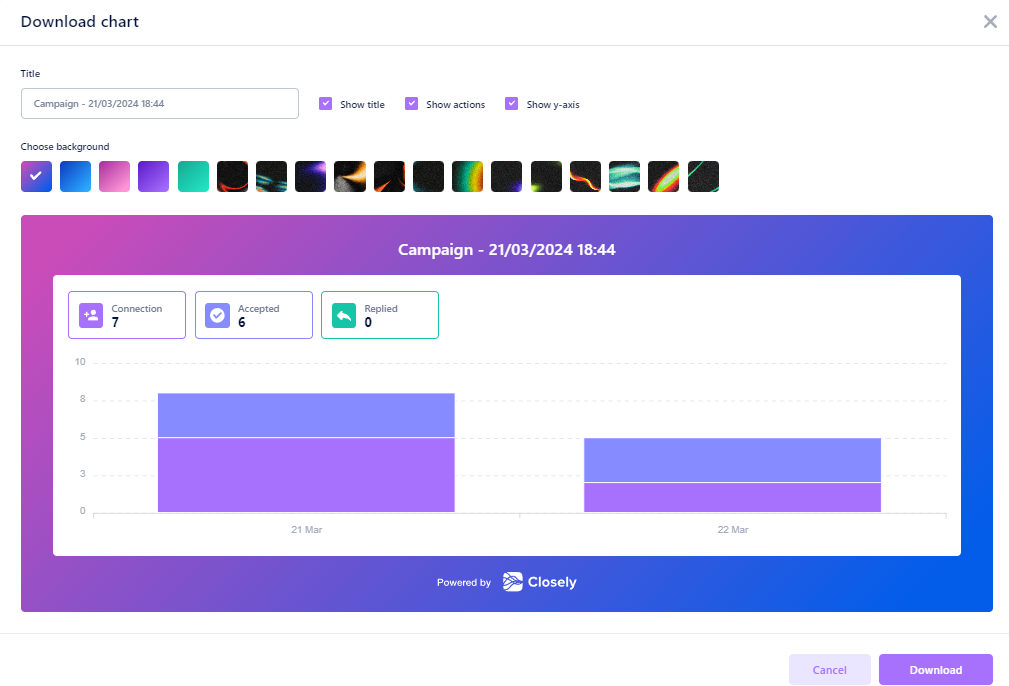Image resolution: width=1009 pixels, height=686 pixels.
Task: Click the Accepted checkmark icon
Action: 218,315
